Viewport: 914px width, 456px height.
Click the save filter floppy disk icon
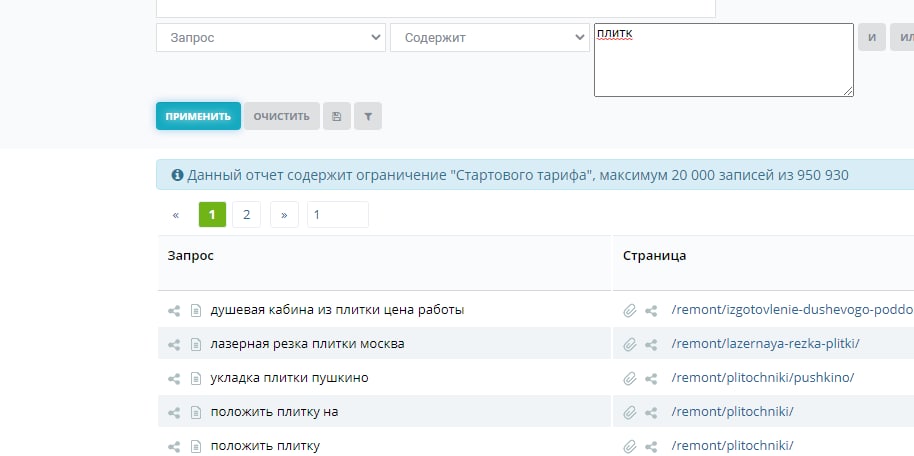[337, 116]
